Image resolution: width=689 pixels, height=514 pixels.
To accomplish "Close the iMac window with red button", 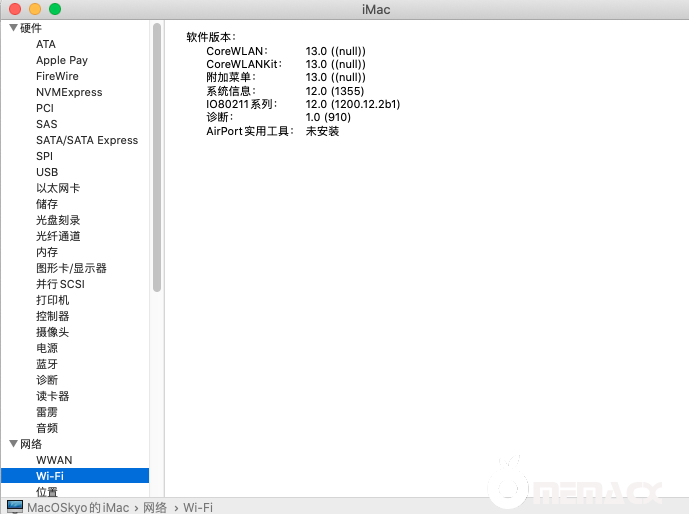I will [x=15, y=9].
